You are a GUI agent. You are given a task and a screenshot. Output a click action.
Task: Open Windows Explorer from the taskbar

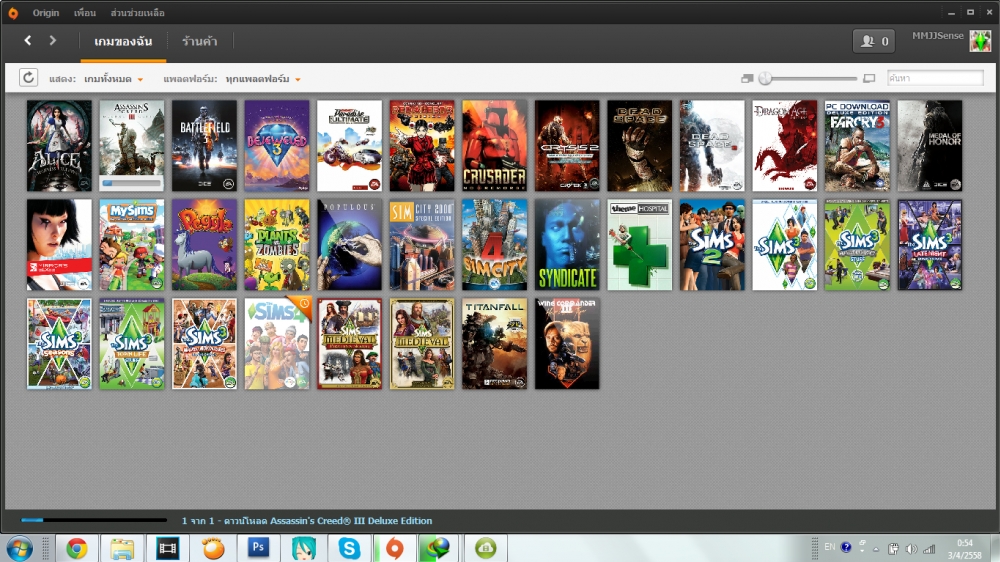[122, 549]
